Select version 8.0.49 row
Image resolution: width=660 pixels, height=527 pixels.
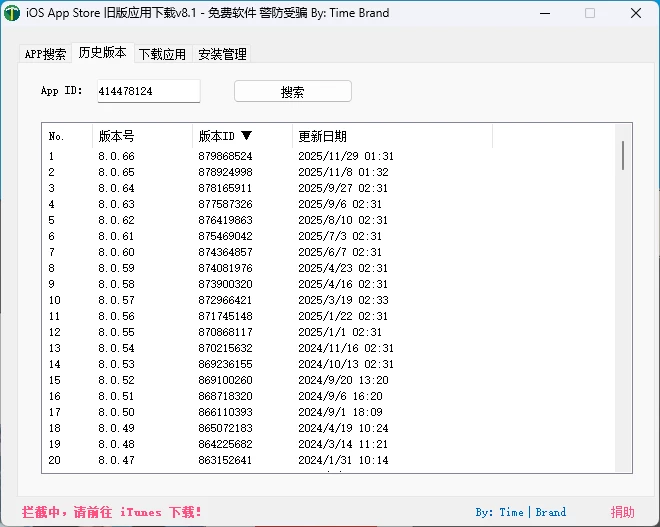pos(328,428)
